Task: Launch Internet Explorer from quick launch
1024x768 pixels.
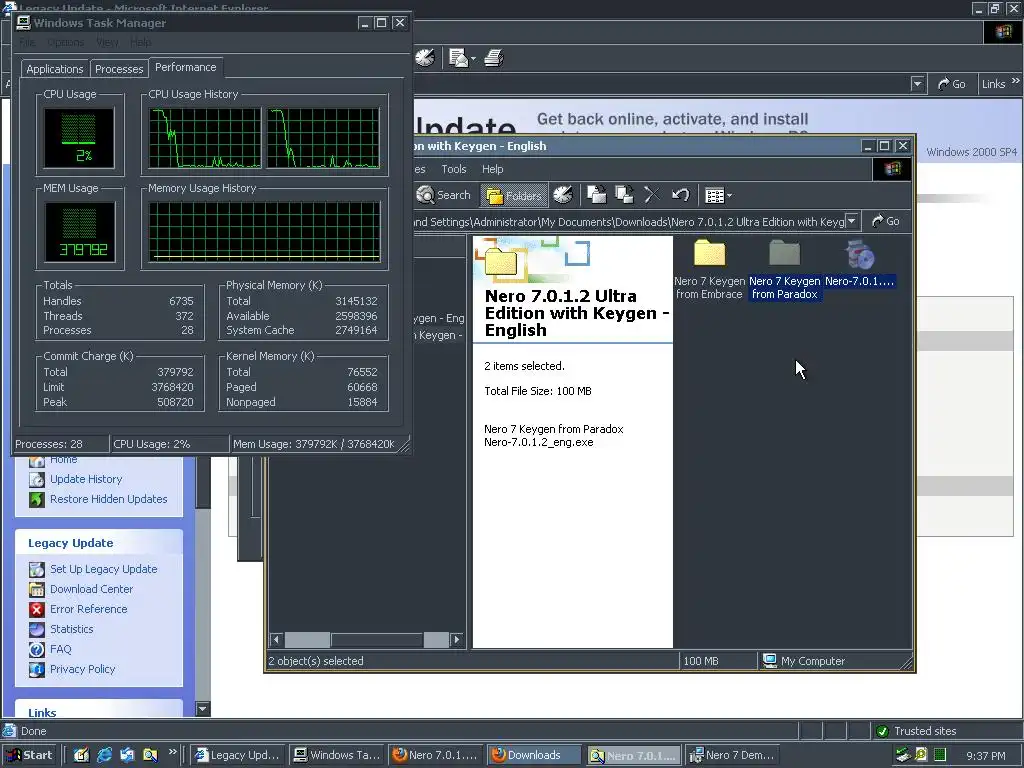Action: [104, 755]
